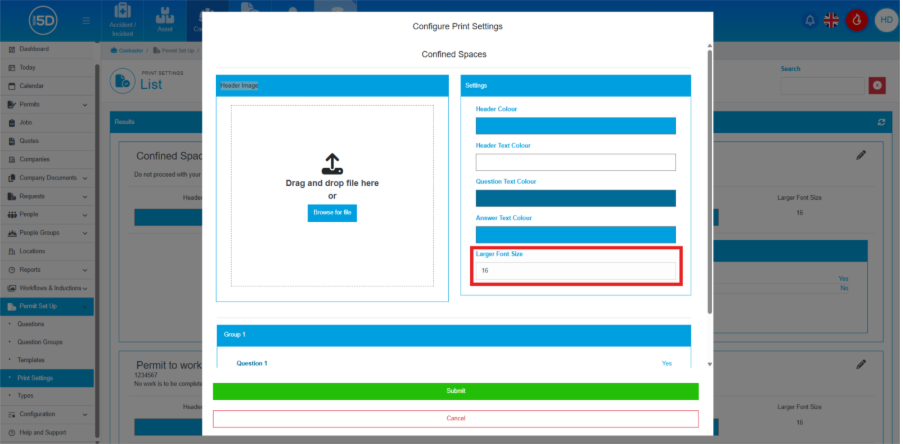Click the Search input field

(x=822, y=86)
